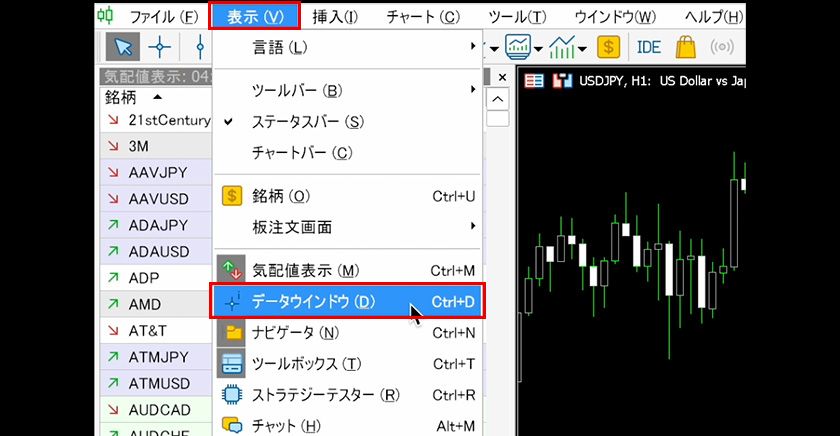Toggle the Status Bar (ステータスバー) checkmark

click(x=307, y=122)
